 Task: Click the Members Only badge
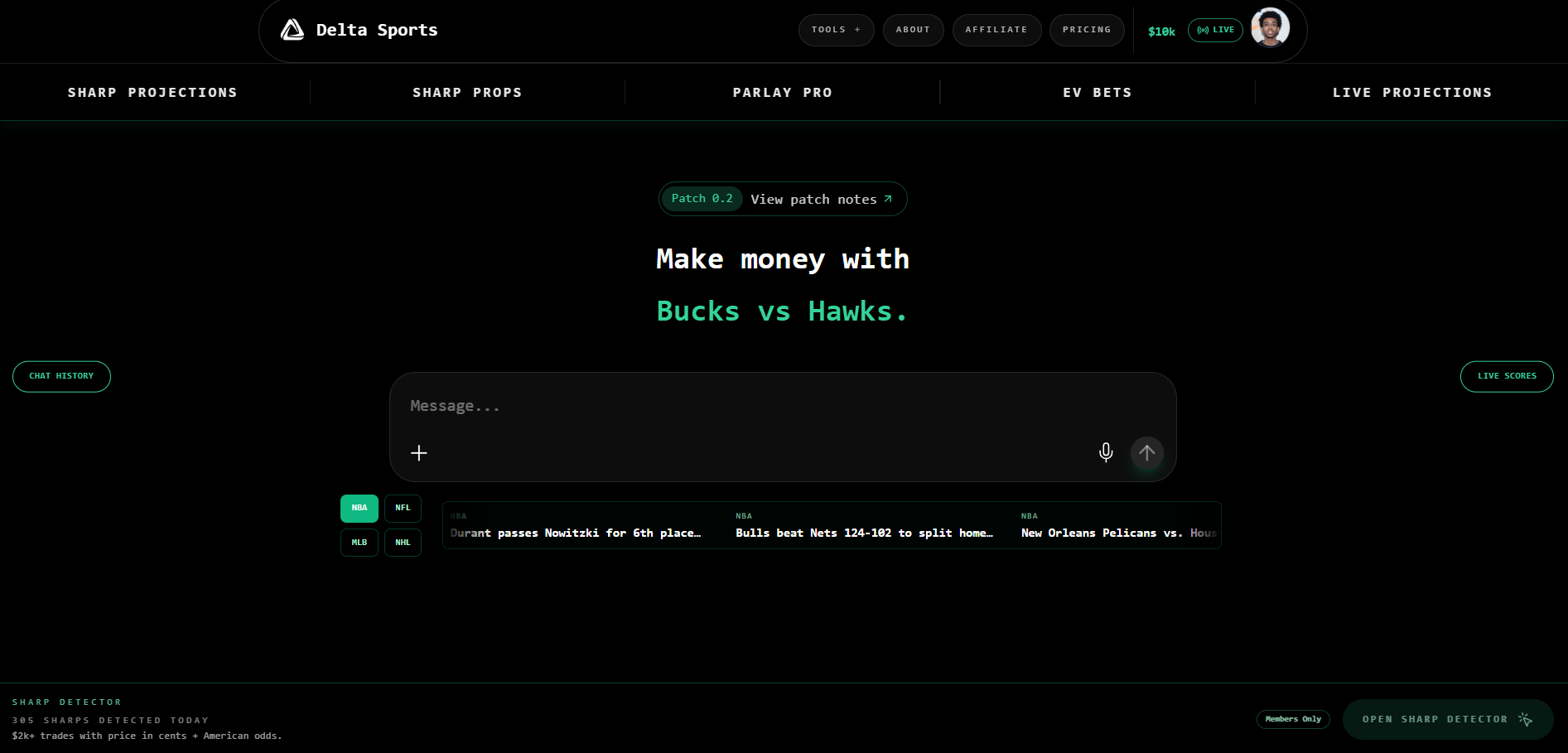(x=1293, y=719)
